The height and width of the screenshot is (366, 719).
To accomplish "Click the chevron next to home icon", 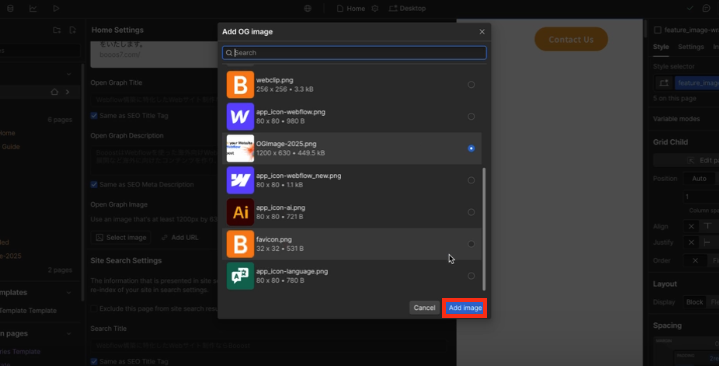I will [67, 92].
